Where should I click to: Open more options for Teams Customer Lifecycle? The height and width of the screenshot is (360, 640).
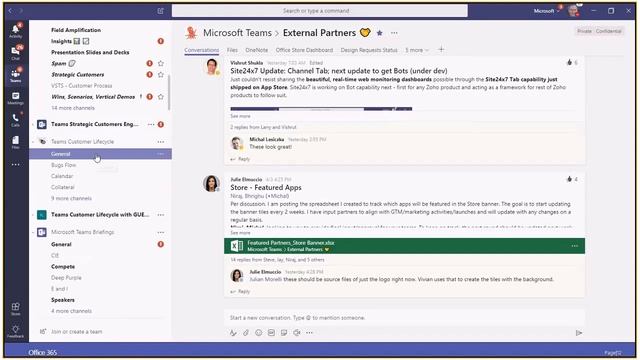pyautogui.click(x=161, y=142)
